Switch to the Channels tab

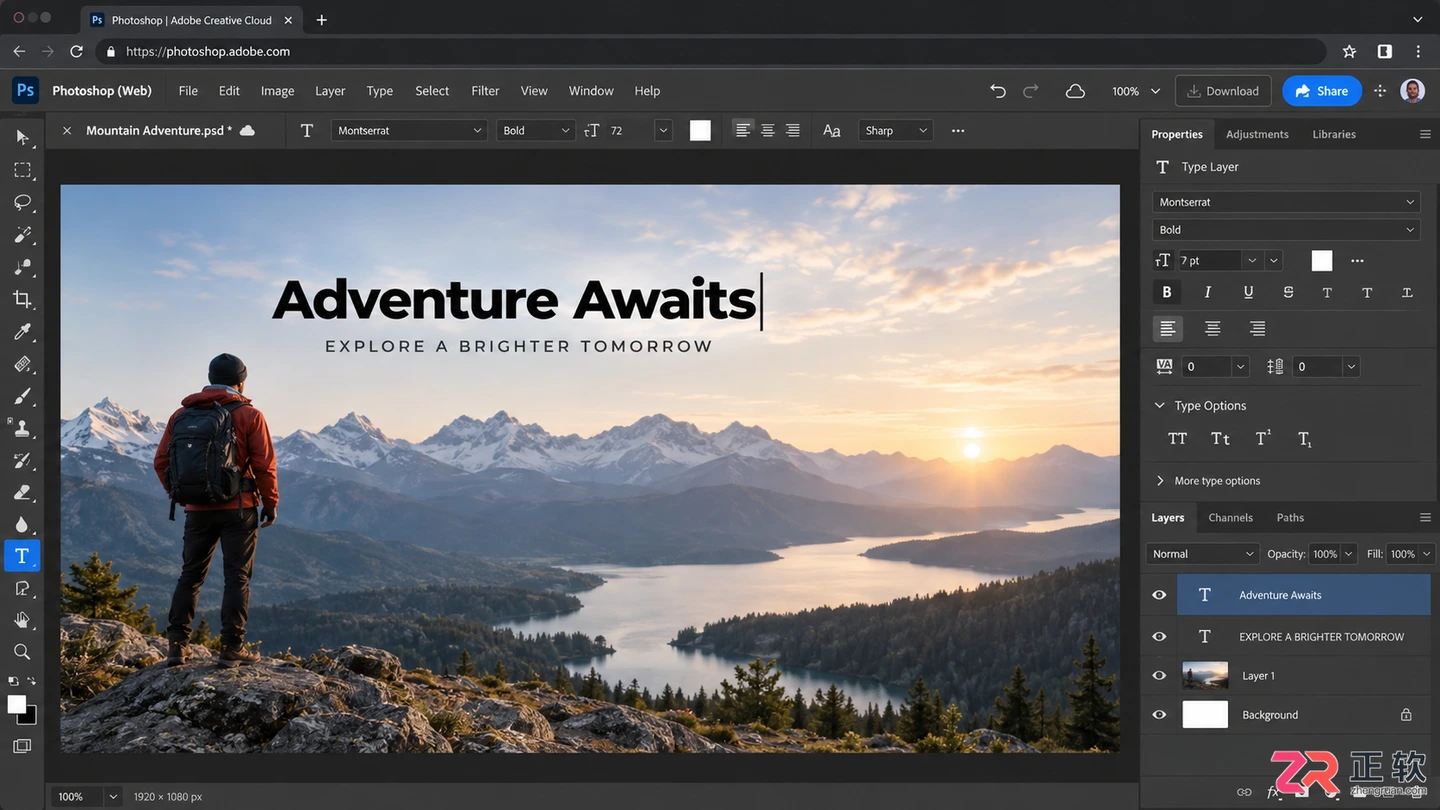pos(1230,518)
